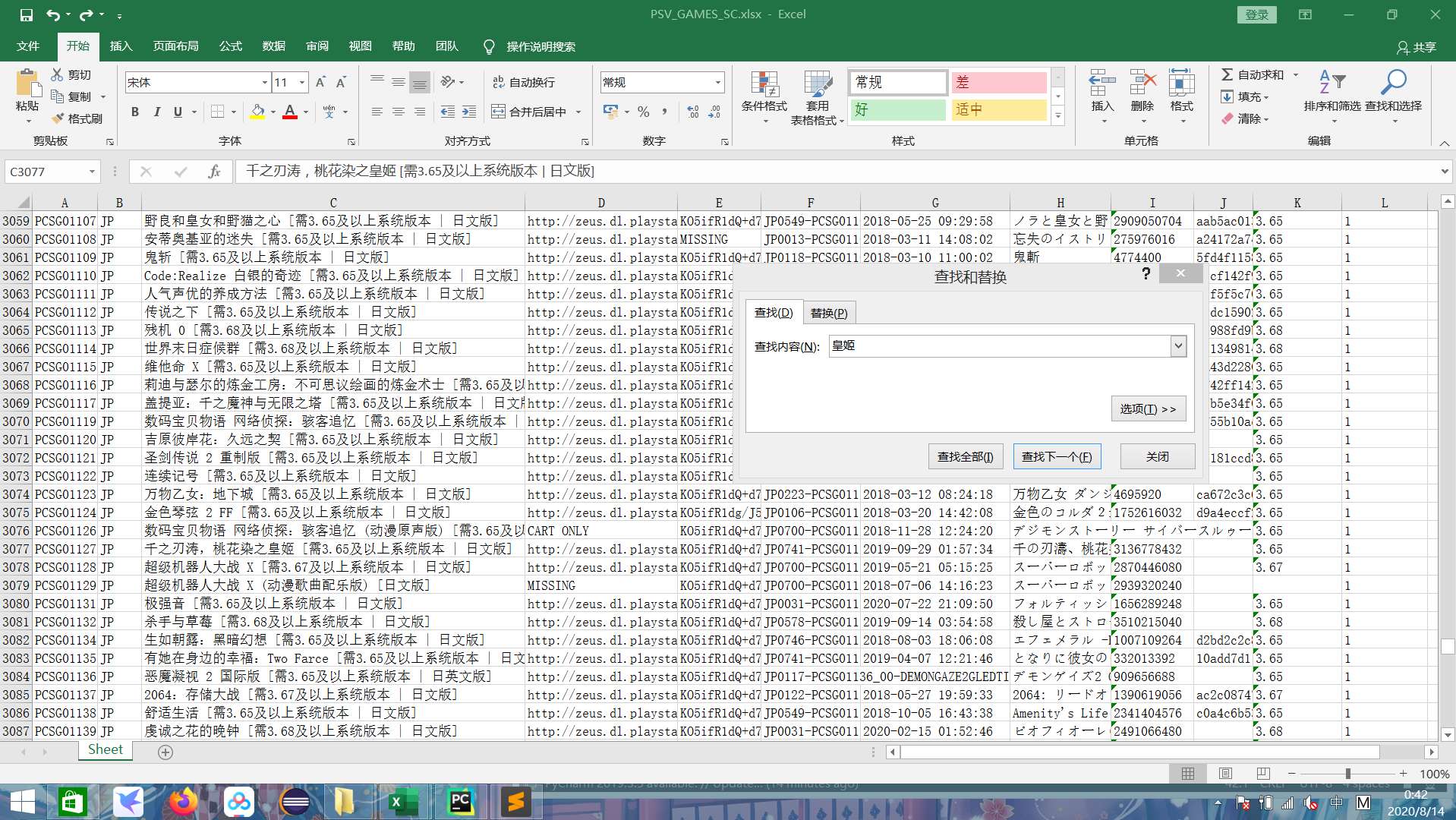Increase font size with large A icon

pyautogui.click(x=320, y=82)
